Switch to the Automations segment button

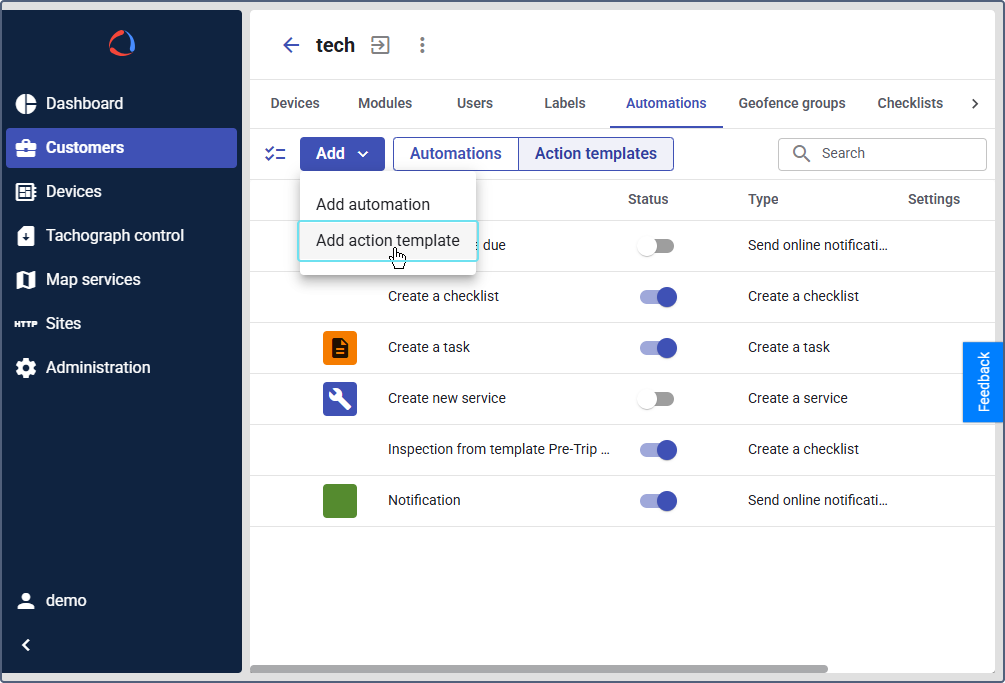pyautogui.click(x=455, y=154)
